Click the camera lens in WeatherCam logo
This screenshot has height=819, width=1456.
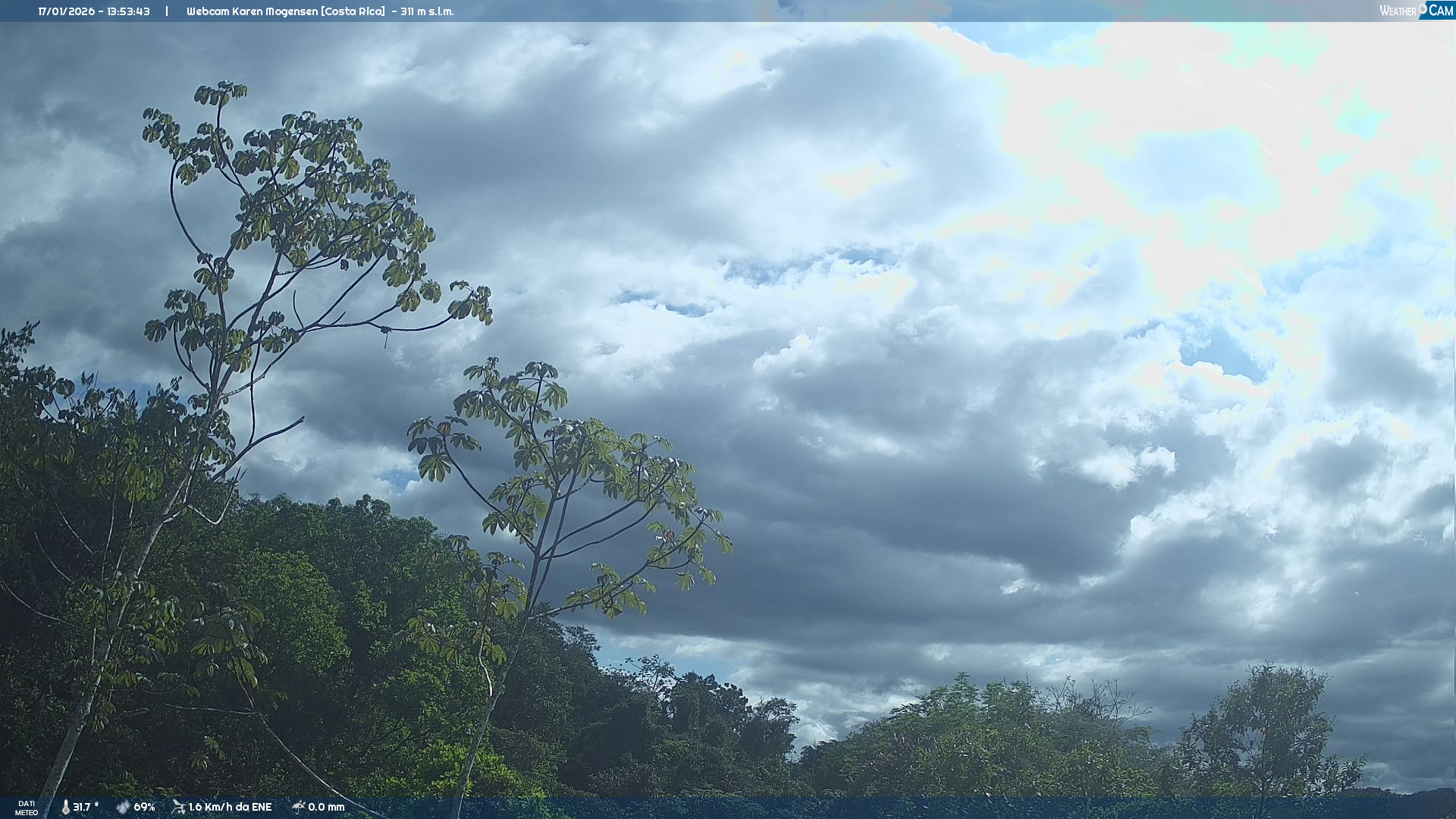(x=1423, y=8)
